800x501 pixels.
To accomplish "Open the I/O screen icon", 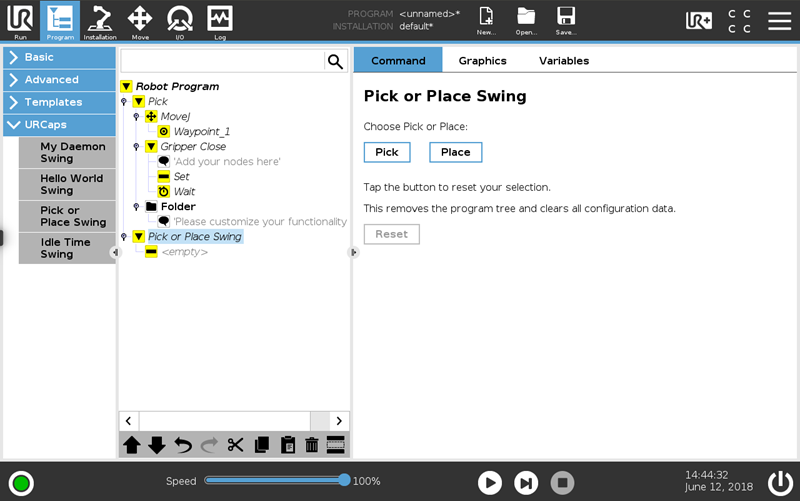I will 180,21.
